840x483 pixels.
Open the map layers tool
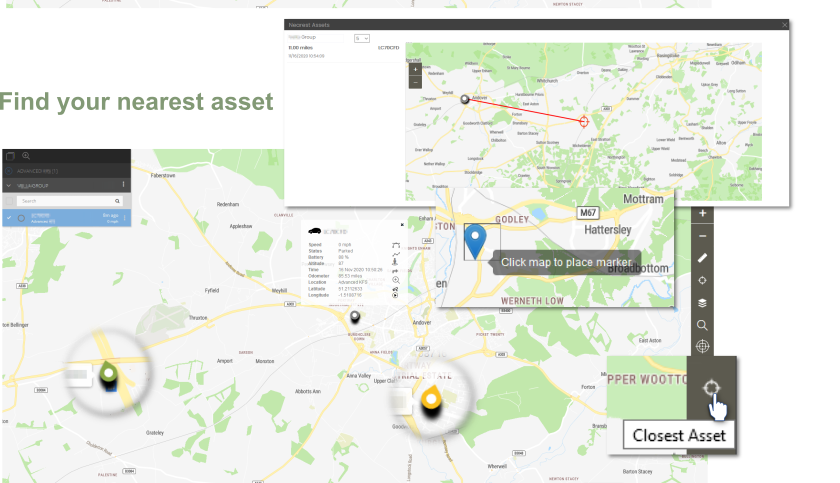[x=702, y=303]
